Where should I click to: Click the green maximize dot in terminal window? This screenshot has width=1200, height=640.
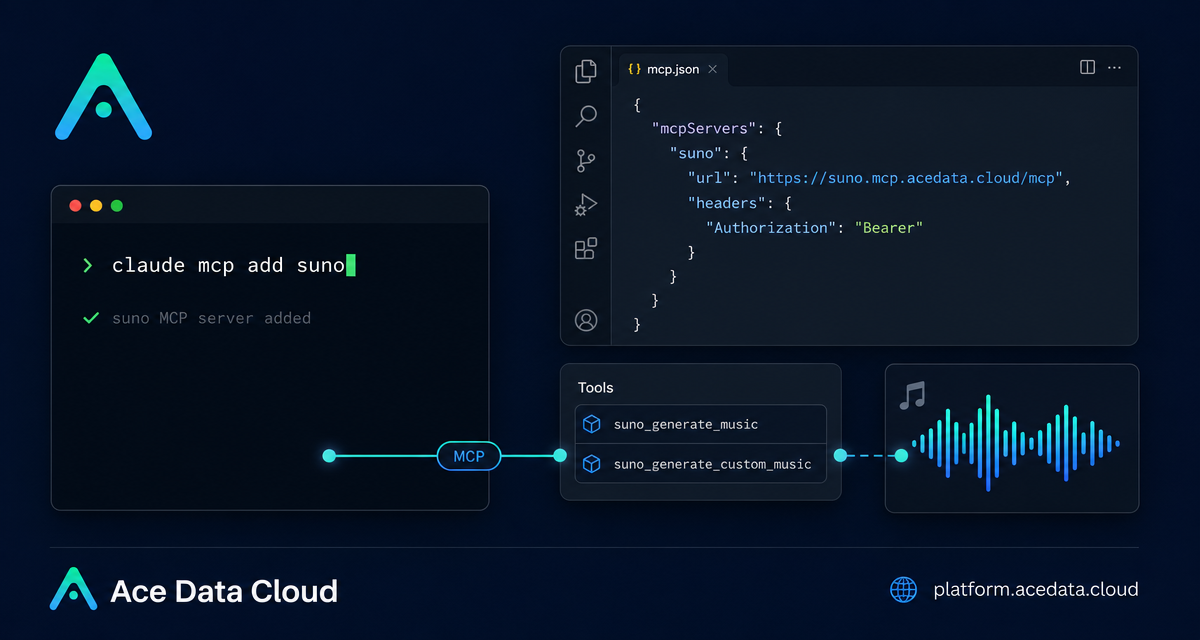click(x=117, y=206)
